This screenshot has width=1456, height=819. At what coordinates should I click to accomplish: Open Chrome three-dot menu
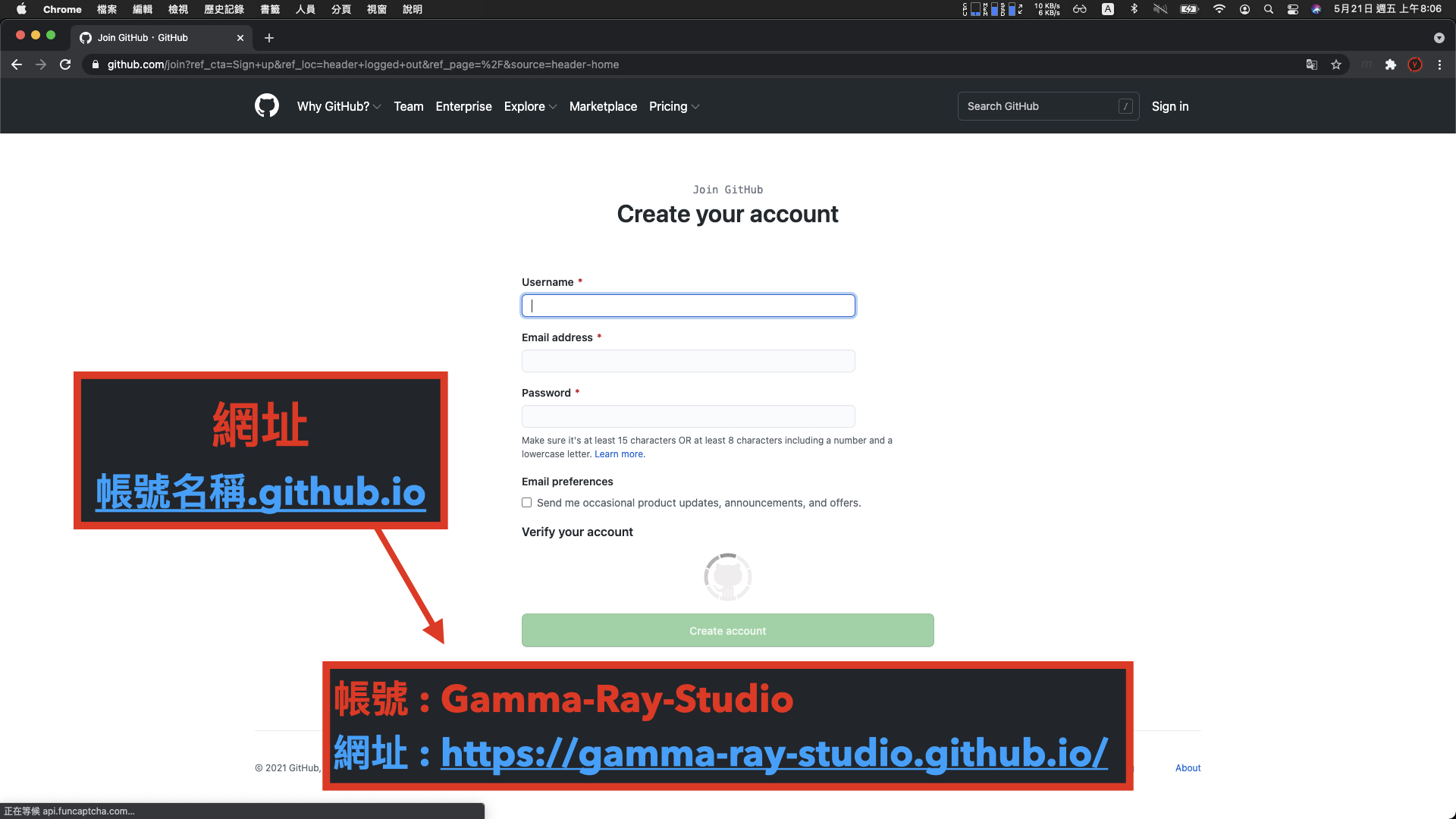click(x=1439, y=64)
